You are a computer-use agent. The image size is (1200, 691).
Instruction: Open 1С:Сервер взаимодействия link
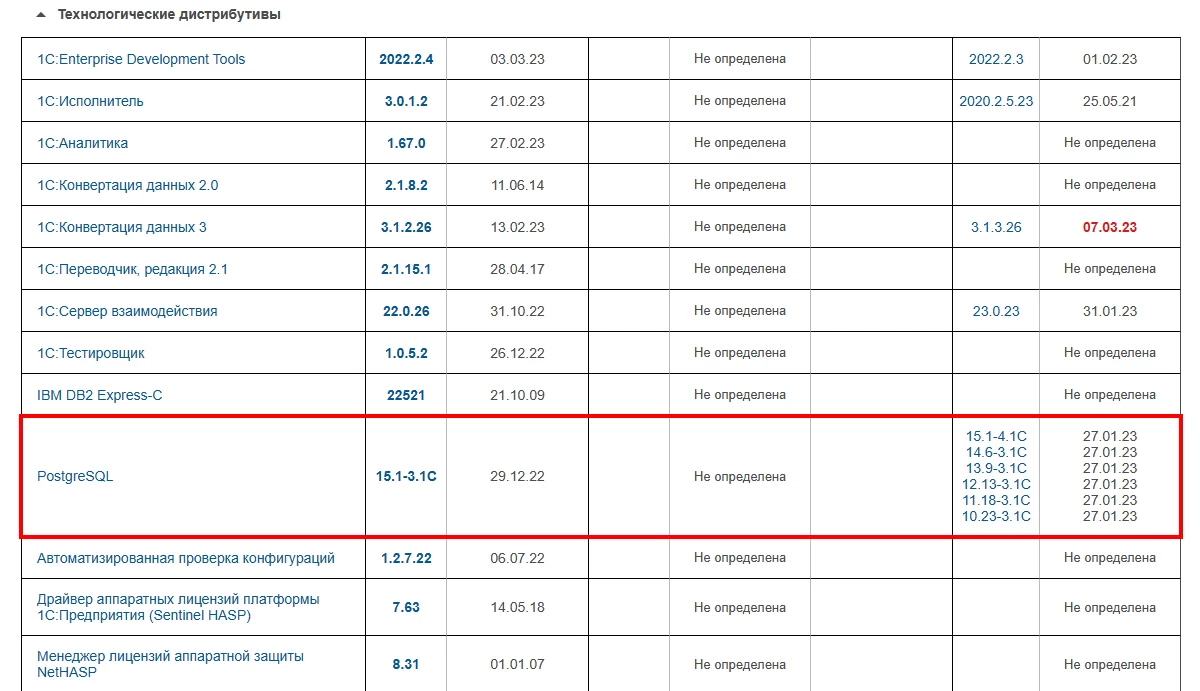[x=127, y=311]
